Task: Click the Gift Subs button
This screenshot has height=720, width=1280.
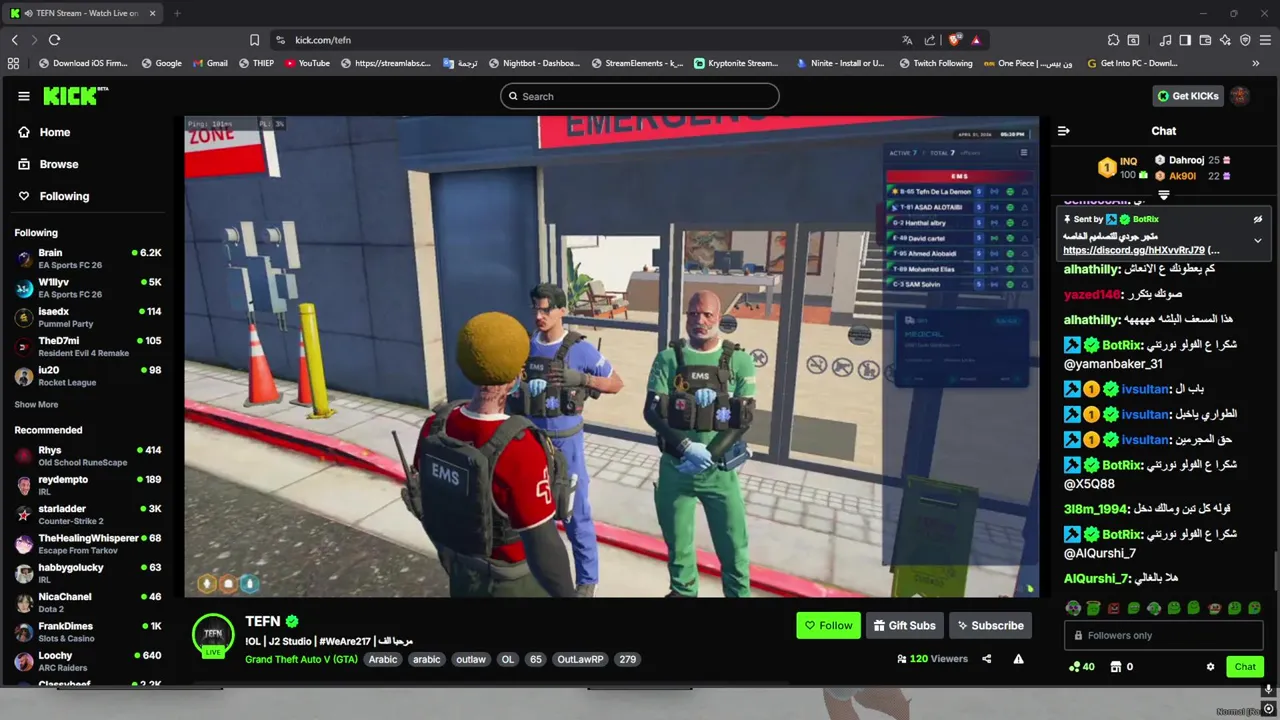Action: [x=904, y=626]
